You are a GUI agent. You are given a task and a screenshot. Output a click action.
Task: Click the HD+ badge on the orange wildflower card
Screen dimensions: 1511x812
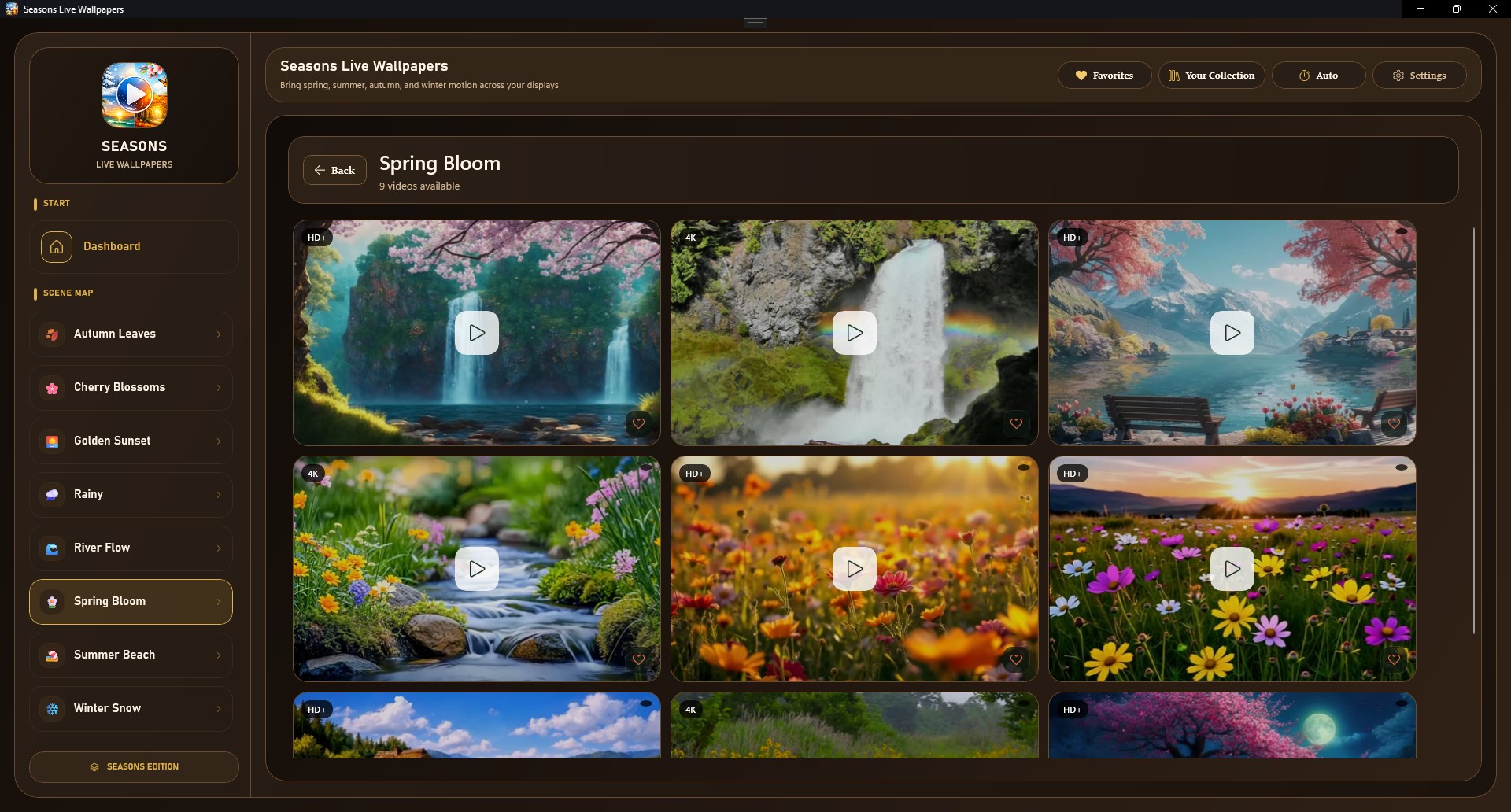click(x=694, y=474)
